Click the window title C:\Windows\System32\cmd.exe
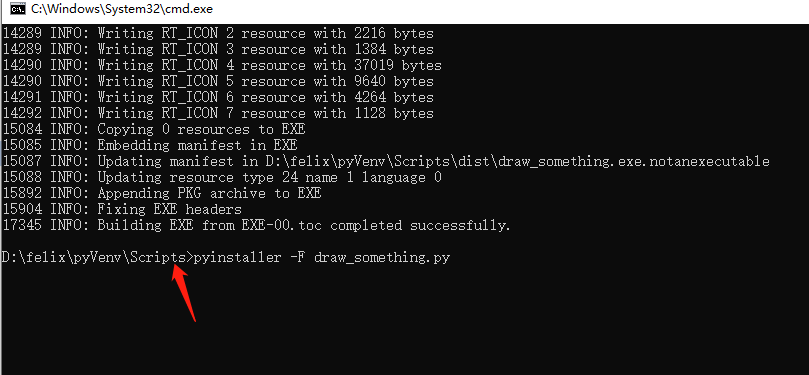 point(121,9)
